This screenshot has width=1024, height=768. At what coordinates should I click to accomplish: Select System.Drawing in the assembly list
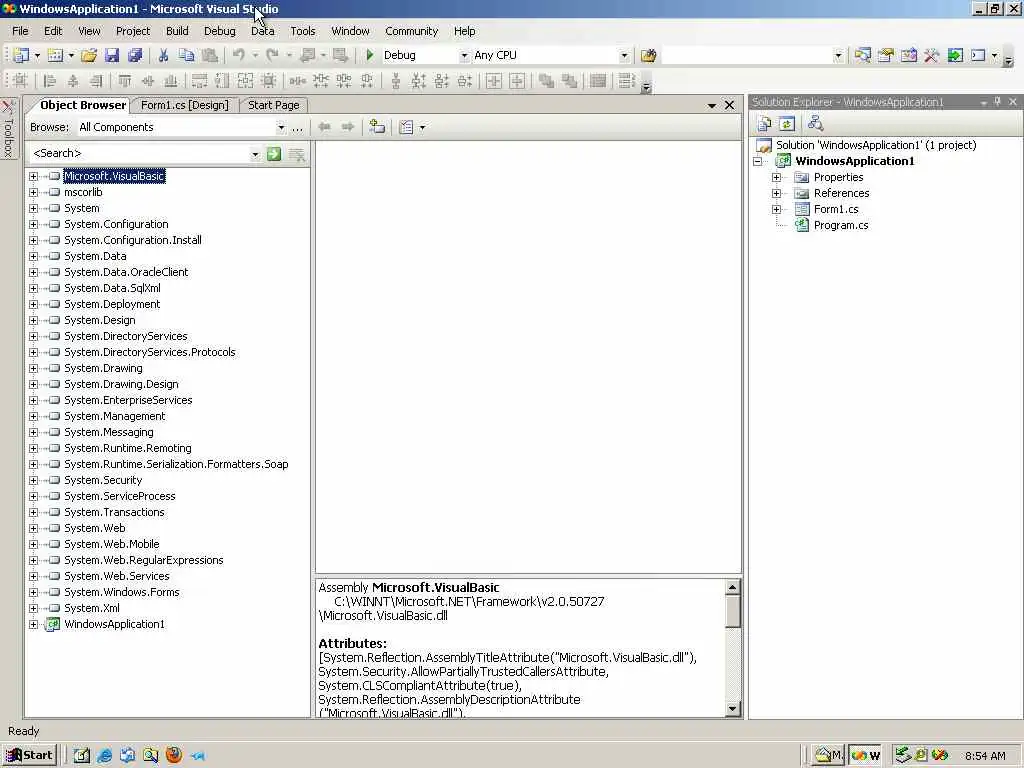tap(103, 368)
